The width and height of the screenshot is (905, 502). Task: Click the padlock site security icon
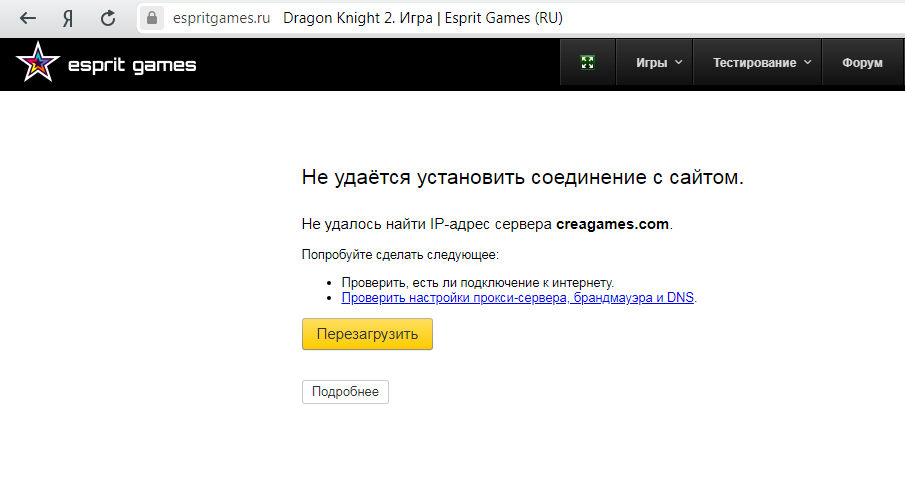pos(152,18)
